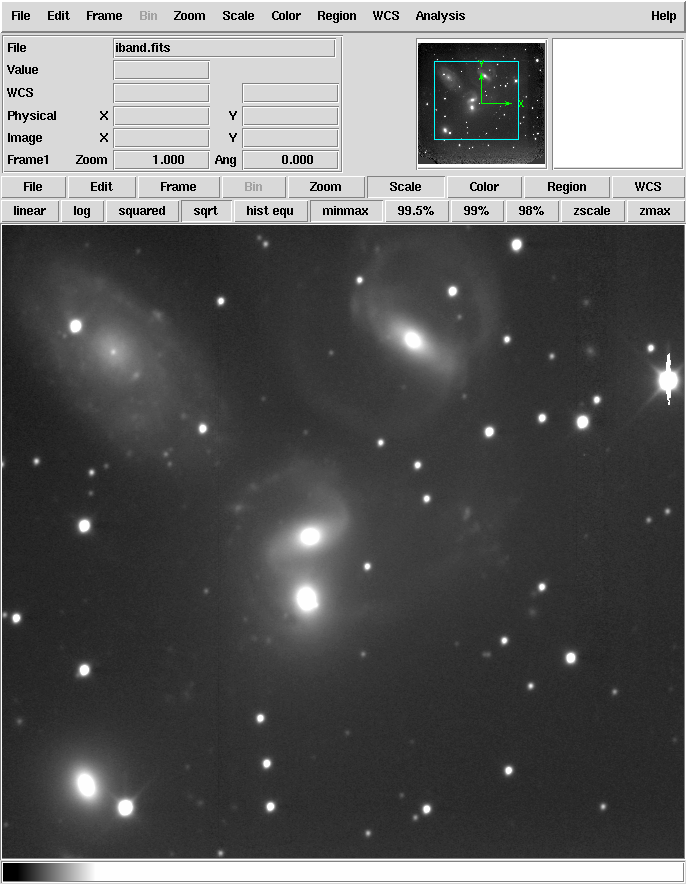This screenshot has width=686, height=884.
Task: Set the scale limits to minmax
Action: [x=346, y=211]
